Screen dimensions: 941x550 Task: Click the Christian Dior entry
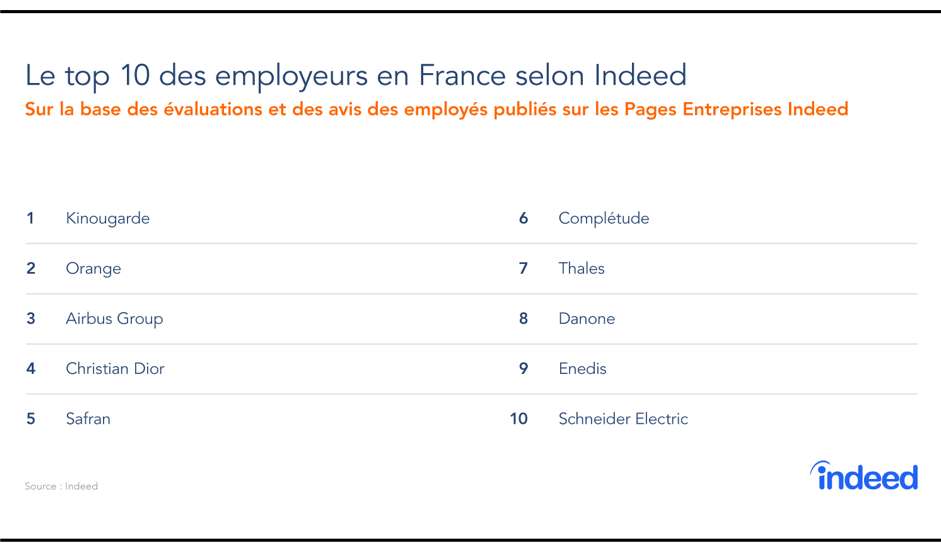115,369
